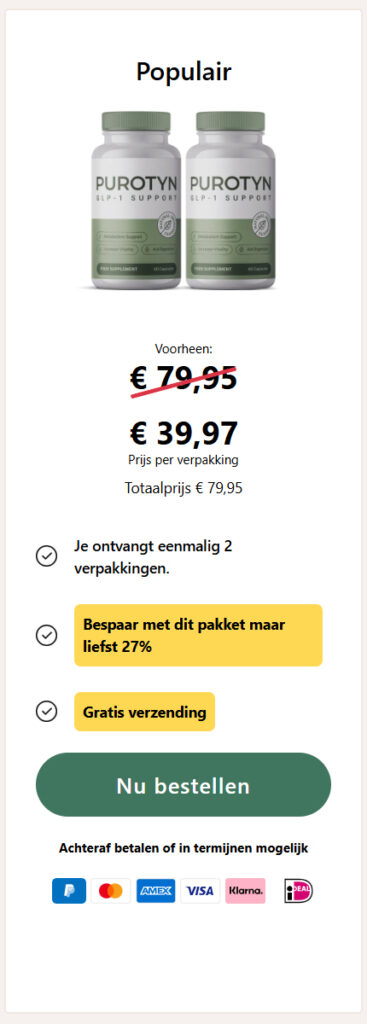Click the VISA payment icon
The image size is (367, 1024).
pos(200,891)
